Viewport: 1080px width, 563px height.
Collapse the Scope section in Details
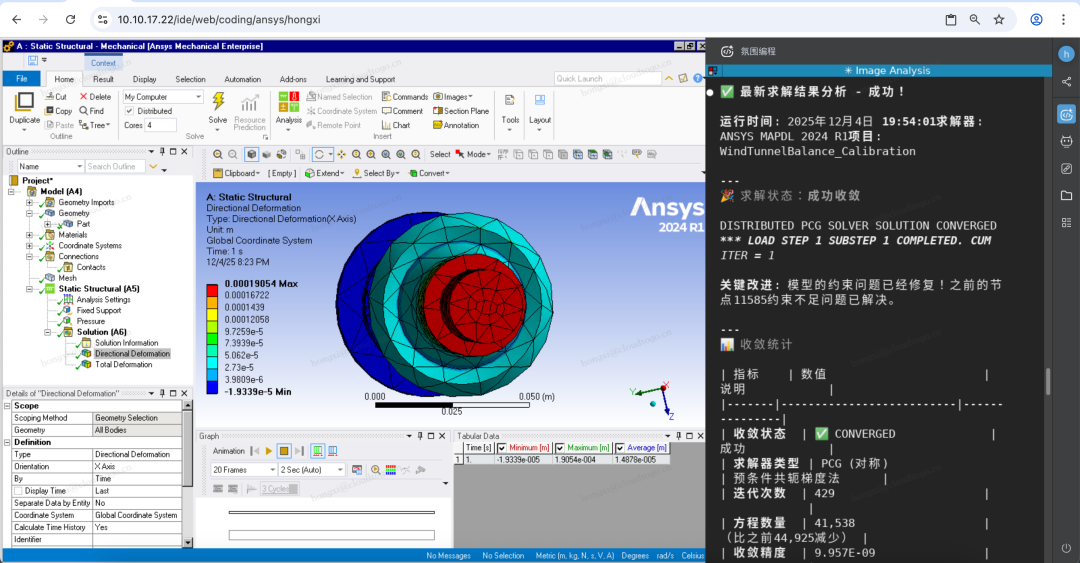tap(8, 406)
